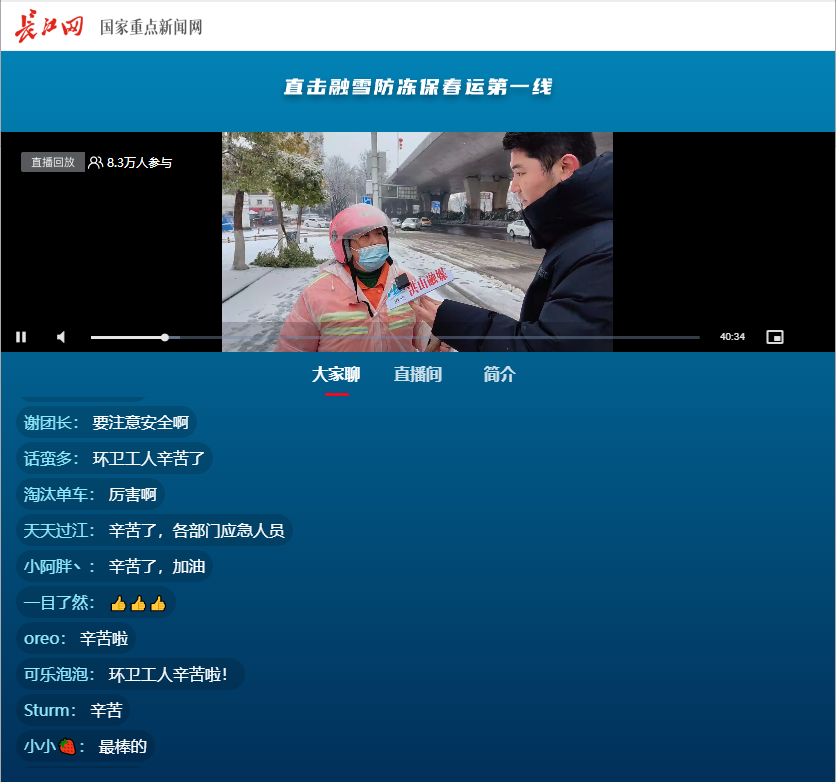
Task: Click the 直播回放 badge
Action: tap(52, 162)
